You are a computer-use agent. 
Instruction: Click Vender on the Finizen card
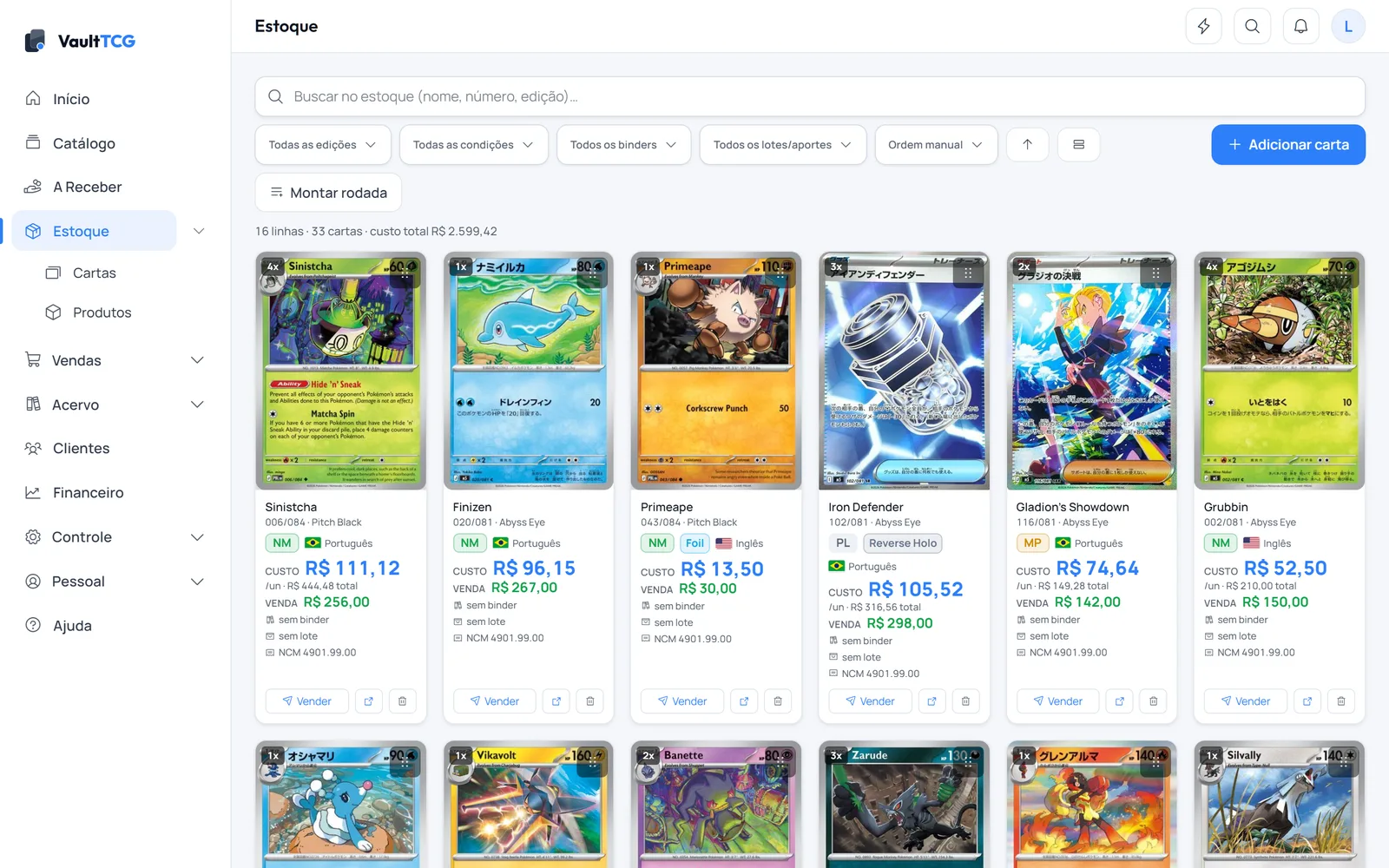pos(494,701)
